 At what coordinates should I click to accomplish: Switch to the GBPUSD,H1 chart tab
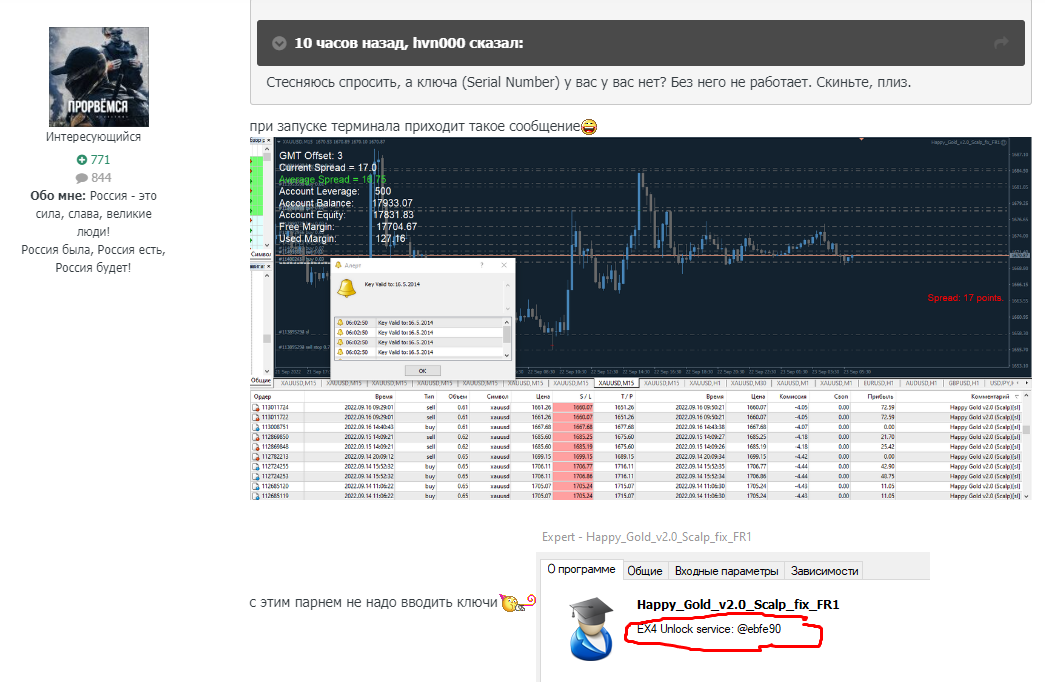click(x=963, y=383)
